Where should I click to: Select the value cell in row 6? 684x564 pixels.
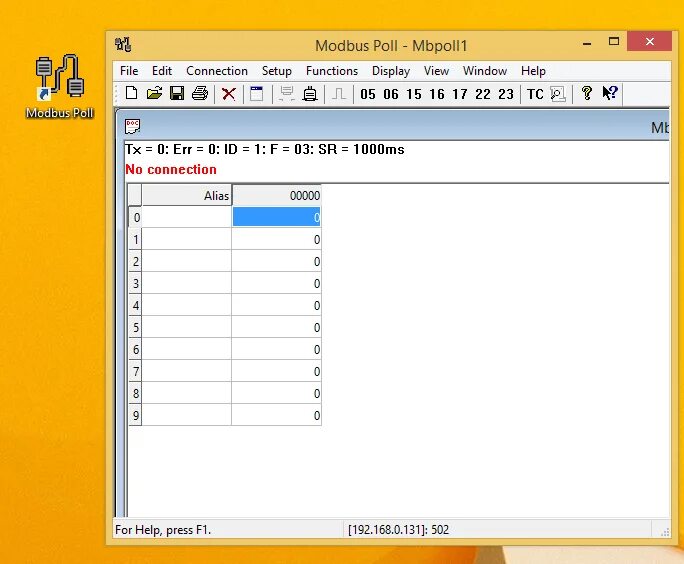point(277,349)
